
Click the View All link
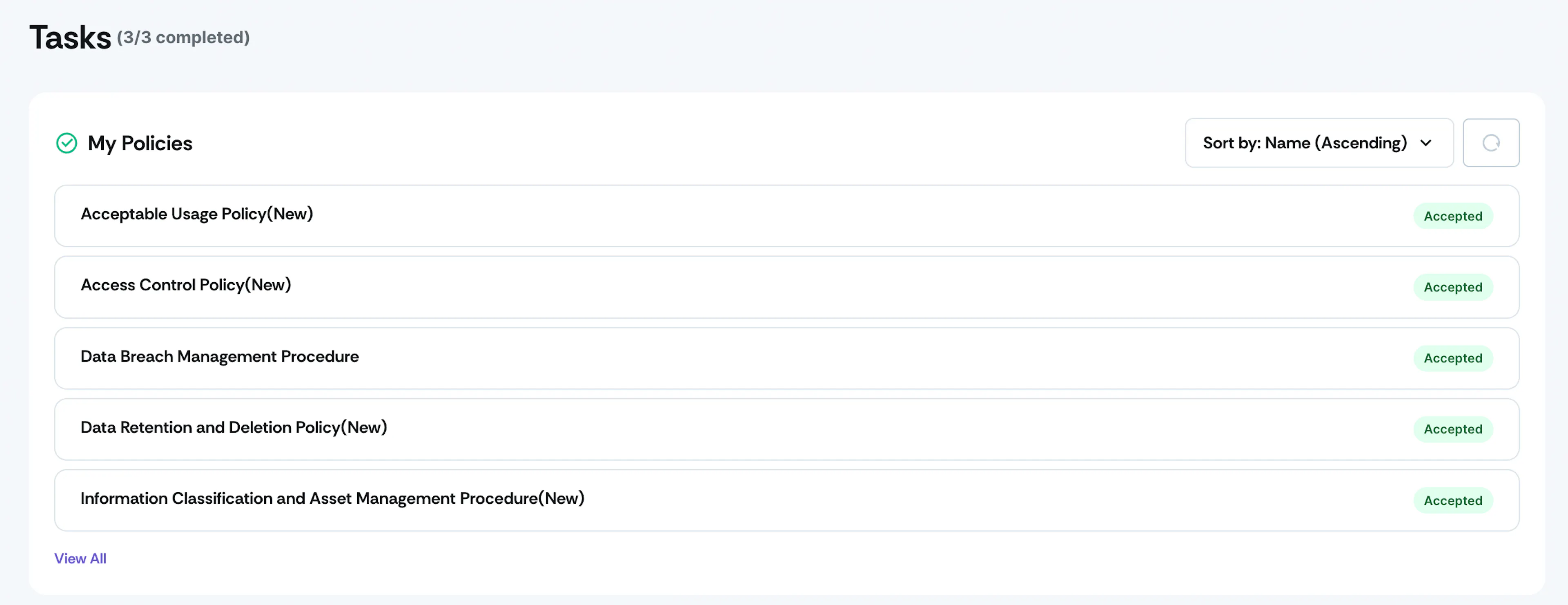click(x=80, y=558)
